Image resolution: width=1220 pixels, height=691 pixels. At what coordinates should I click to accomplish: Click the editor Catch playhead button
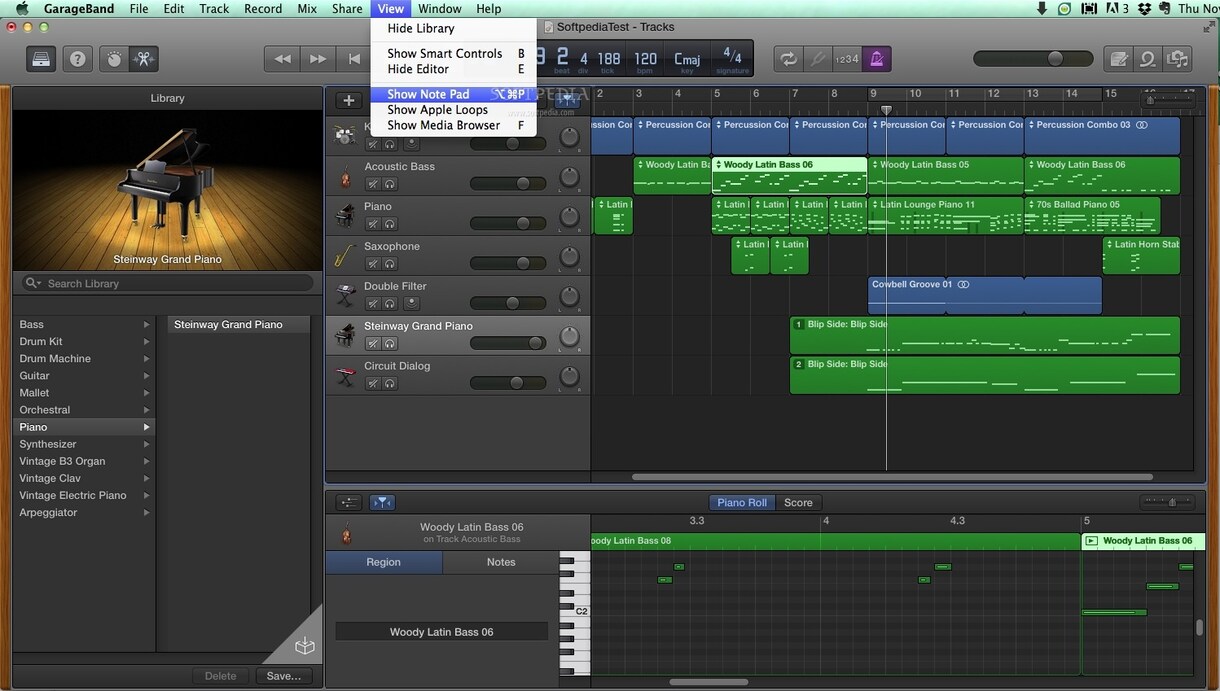(x=382, y=503)
